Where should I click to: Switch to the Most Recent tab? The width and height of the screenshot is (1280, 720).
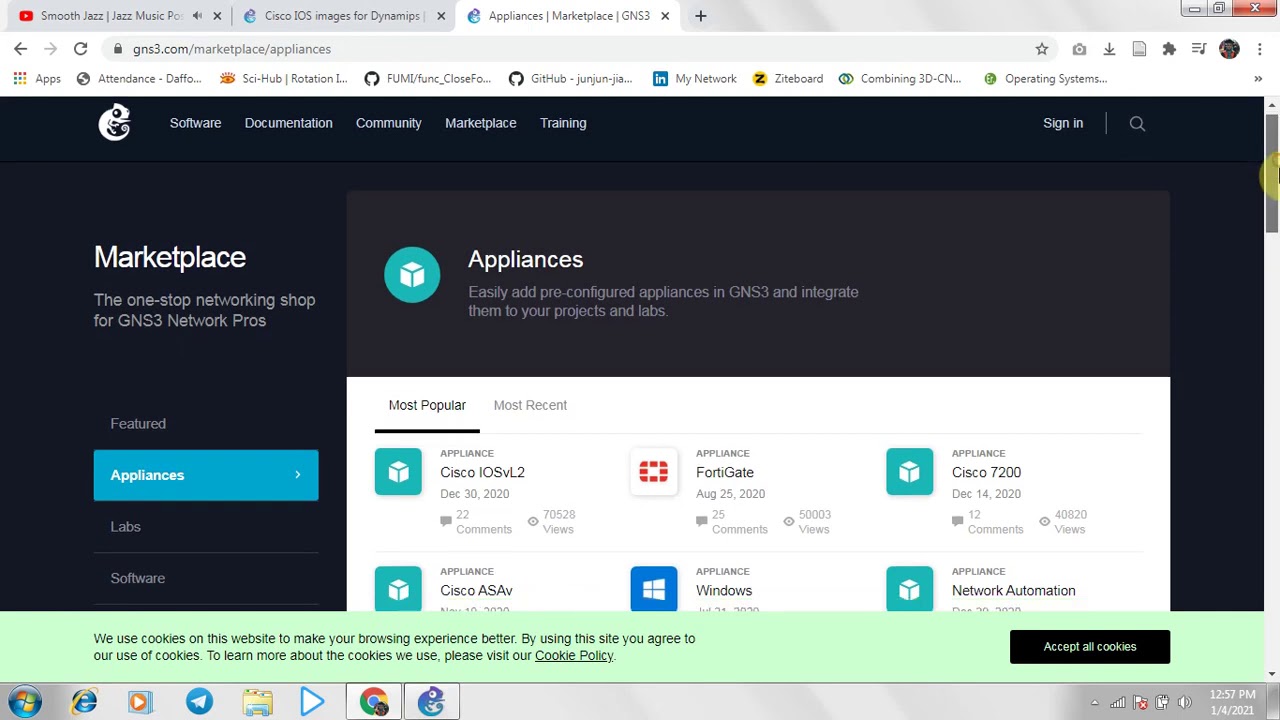coord(530,405)
